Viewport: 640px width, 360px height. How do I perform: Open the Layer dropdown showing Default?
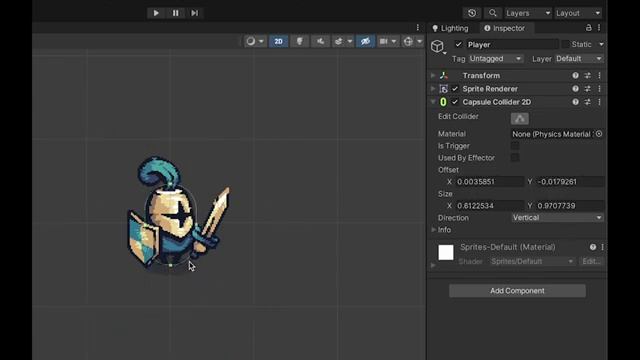579,59
